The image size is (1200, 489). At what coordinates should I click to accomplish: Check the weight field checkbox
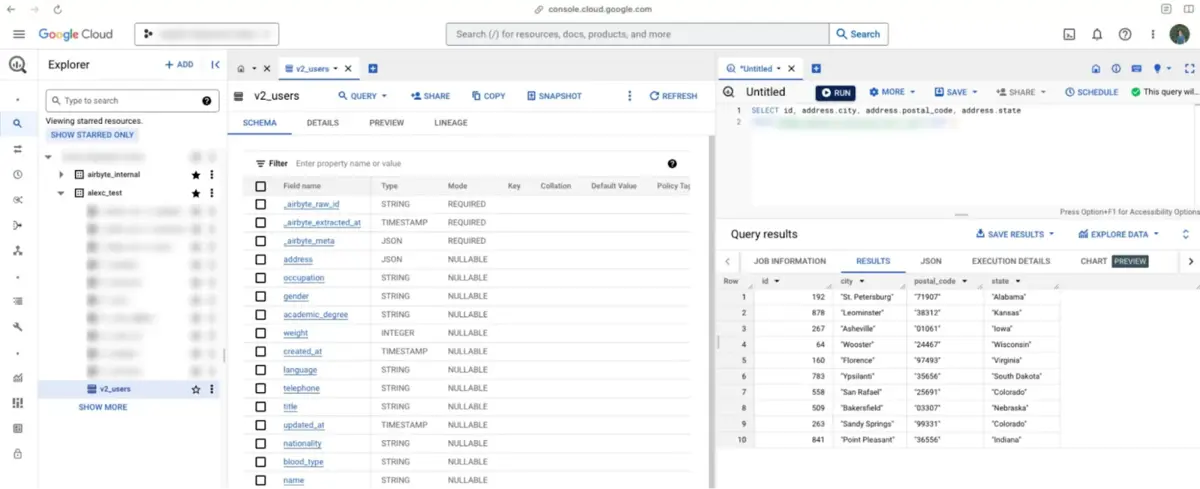click(x=261, y=333)
